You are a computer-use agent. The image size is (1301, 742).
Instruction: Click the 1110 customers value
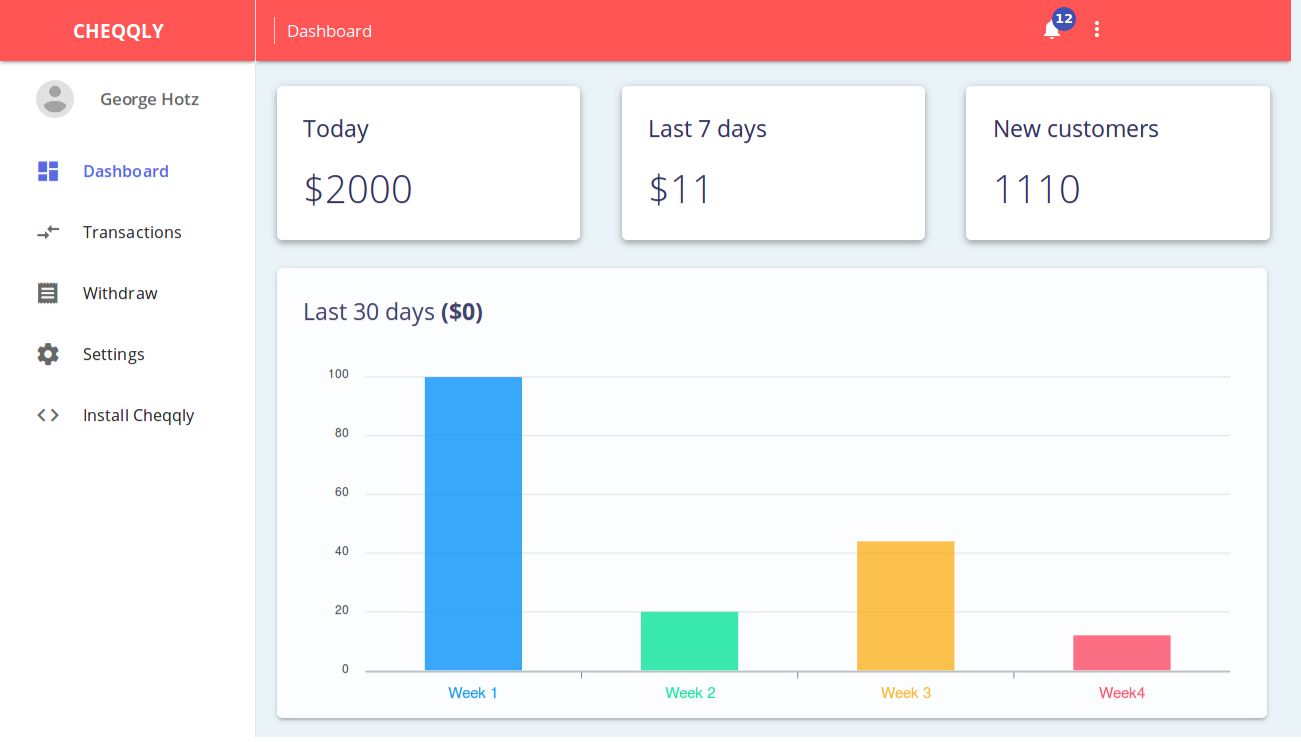tap(1037, 189)
